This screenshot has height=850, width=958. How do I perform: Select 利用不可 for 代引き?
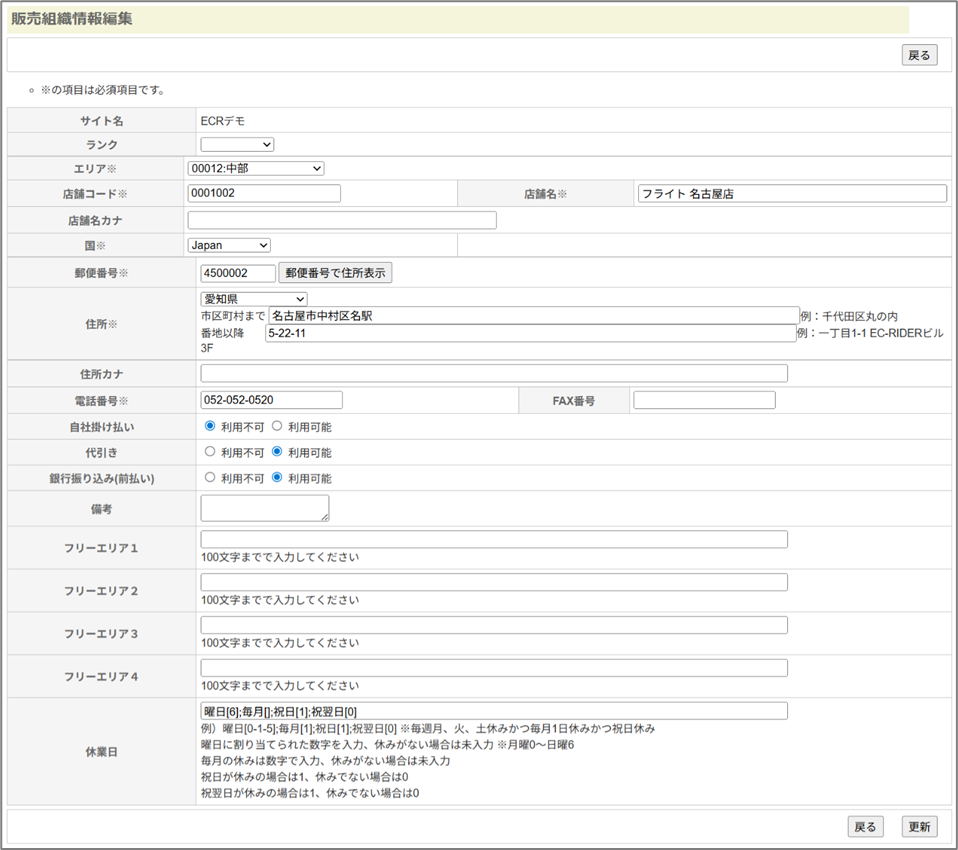click(x=210, y=452)
